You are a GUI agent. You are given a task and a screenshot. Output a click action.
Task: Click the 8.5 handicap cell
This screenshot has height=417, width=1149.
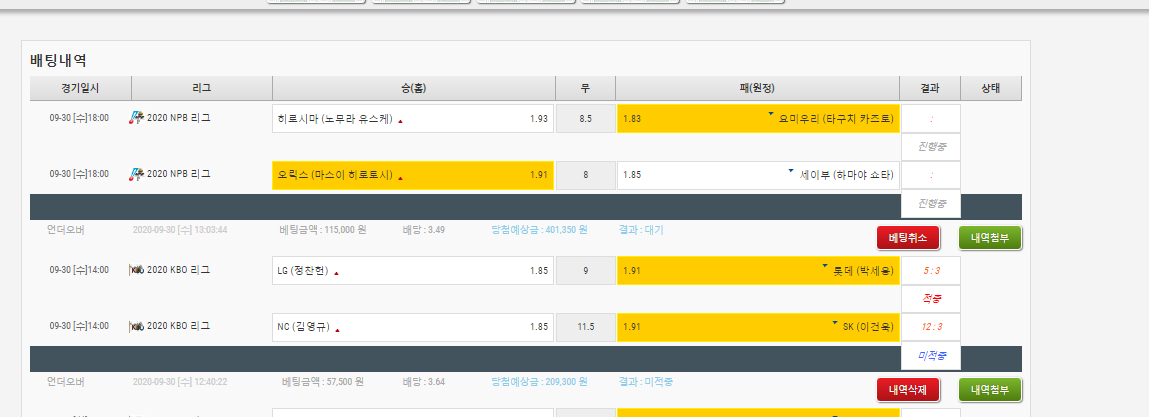coord(585,119)
